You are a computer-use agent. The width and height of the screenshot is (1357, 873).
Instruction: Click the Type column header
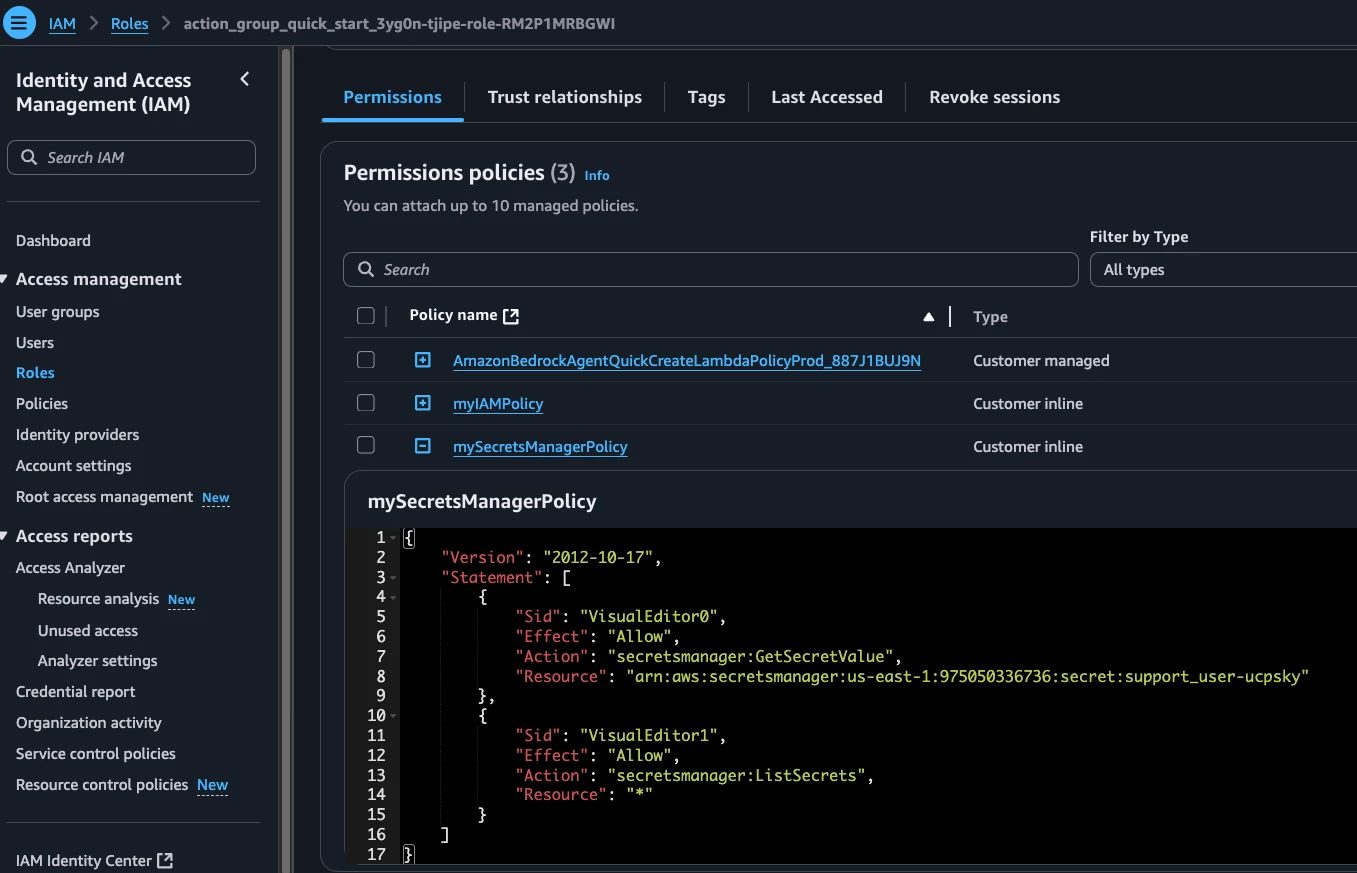[990, 317]
